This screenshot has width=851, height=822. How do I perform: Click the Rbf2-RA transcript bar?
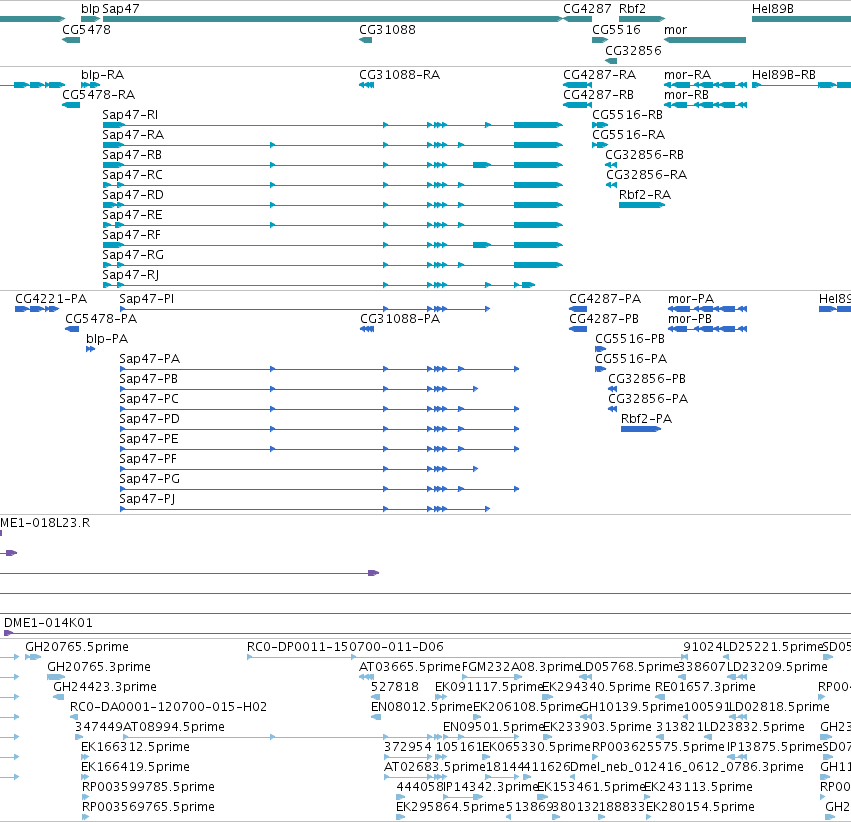coord(642,205)
